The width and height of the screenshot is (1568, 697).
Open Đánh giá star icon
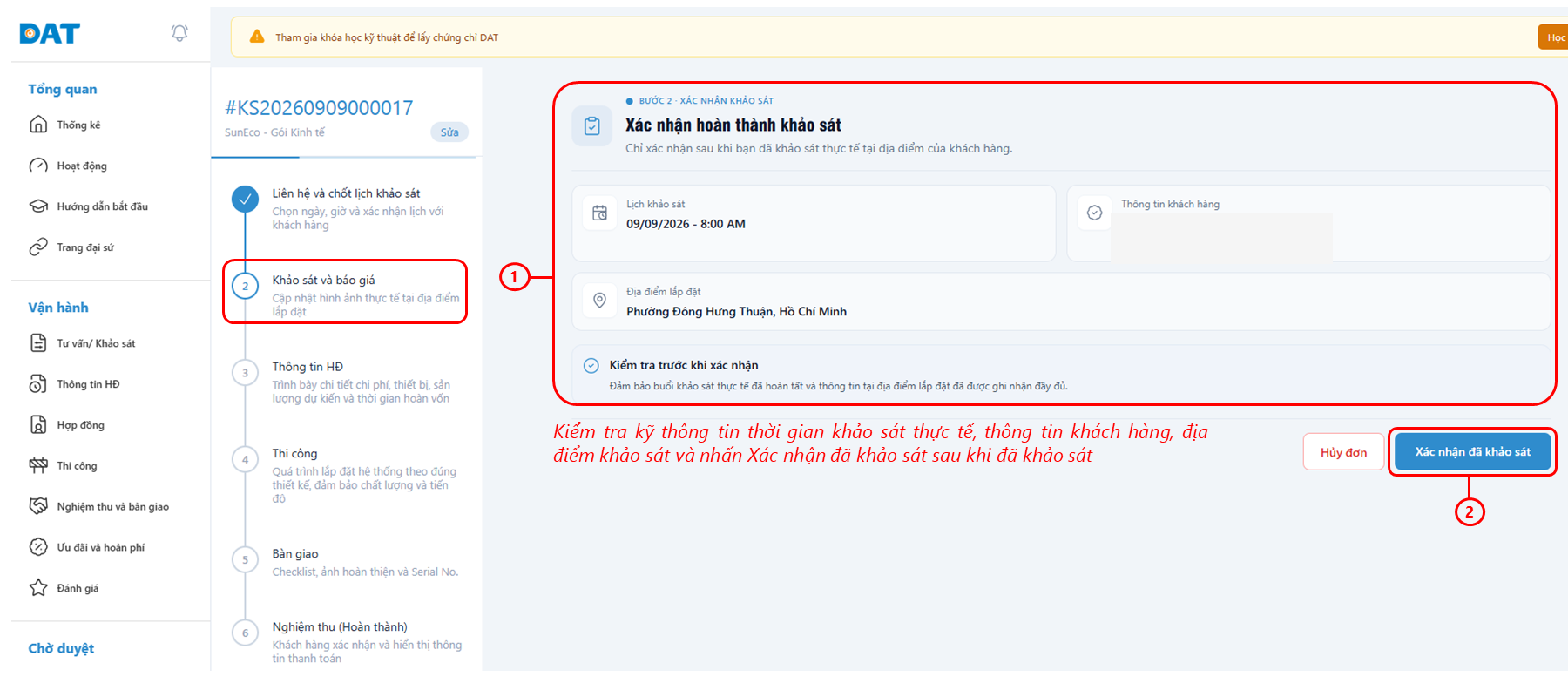coord(38,588)
